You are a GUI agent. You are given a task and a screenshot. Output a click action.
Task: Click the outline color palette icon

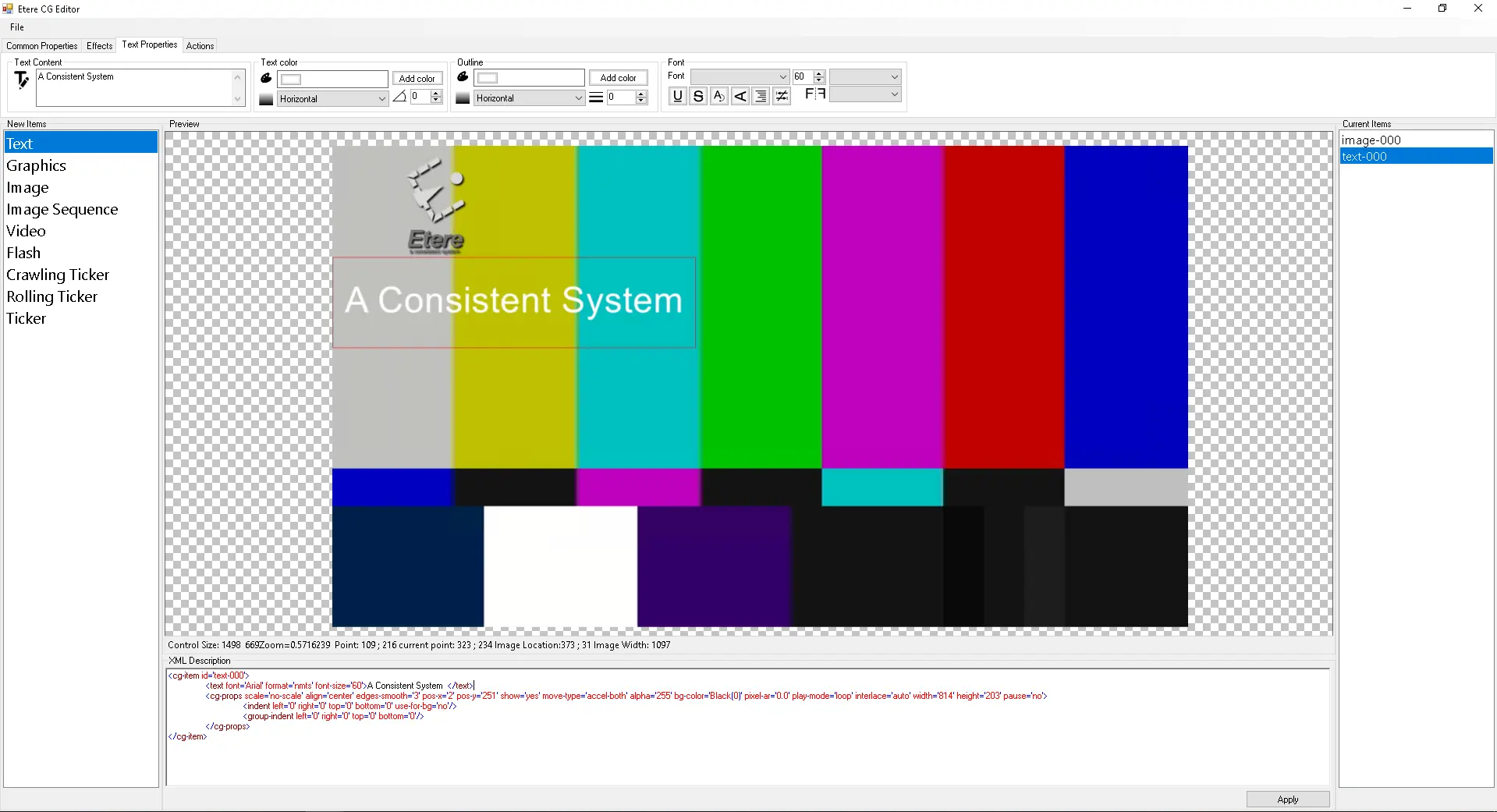[463, 77]
